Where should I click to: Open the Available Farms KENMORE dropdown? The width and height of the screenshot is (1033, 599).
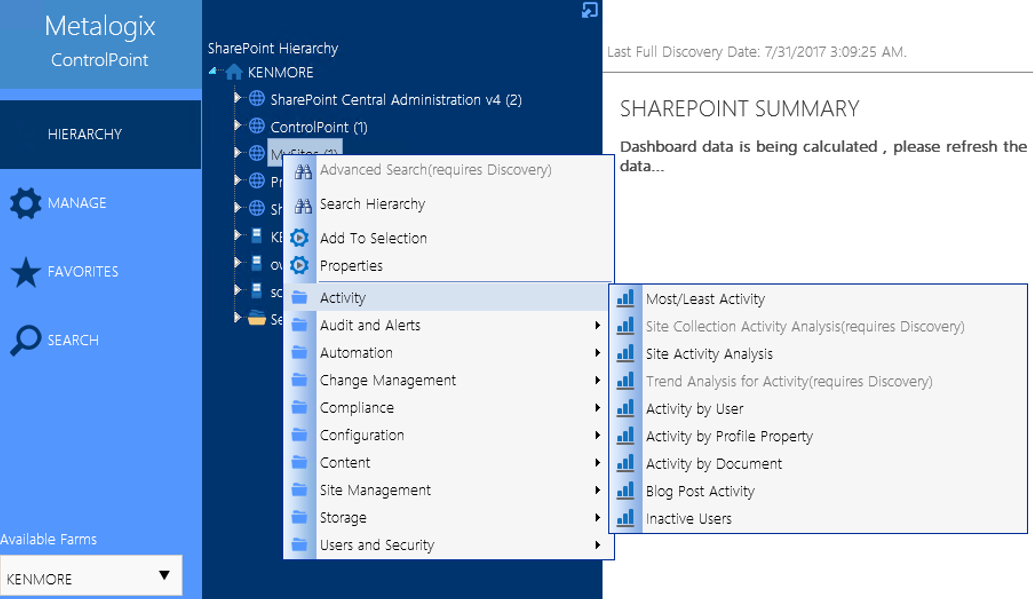coord(91,576)
